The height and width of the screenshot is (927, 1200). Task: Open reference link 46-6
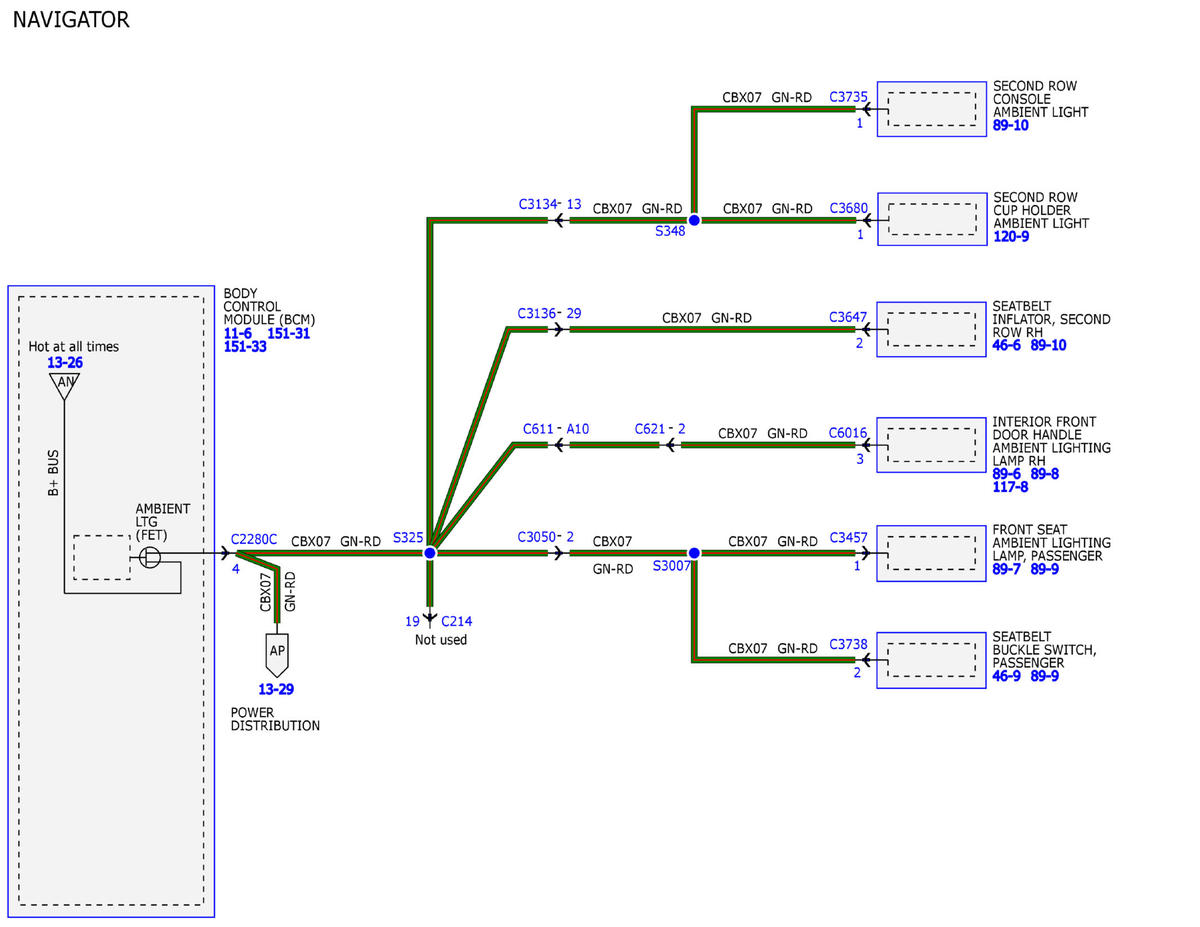[x=1007, y=345]
